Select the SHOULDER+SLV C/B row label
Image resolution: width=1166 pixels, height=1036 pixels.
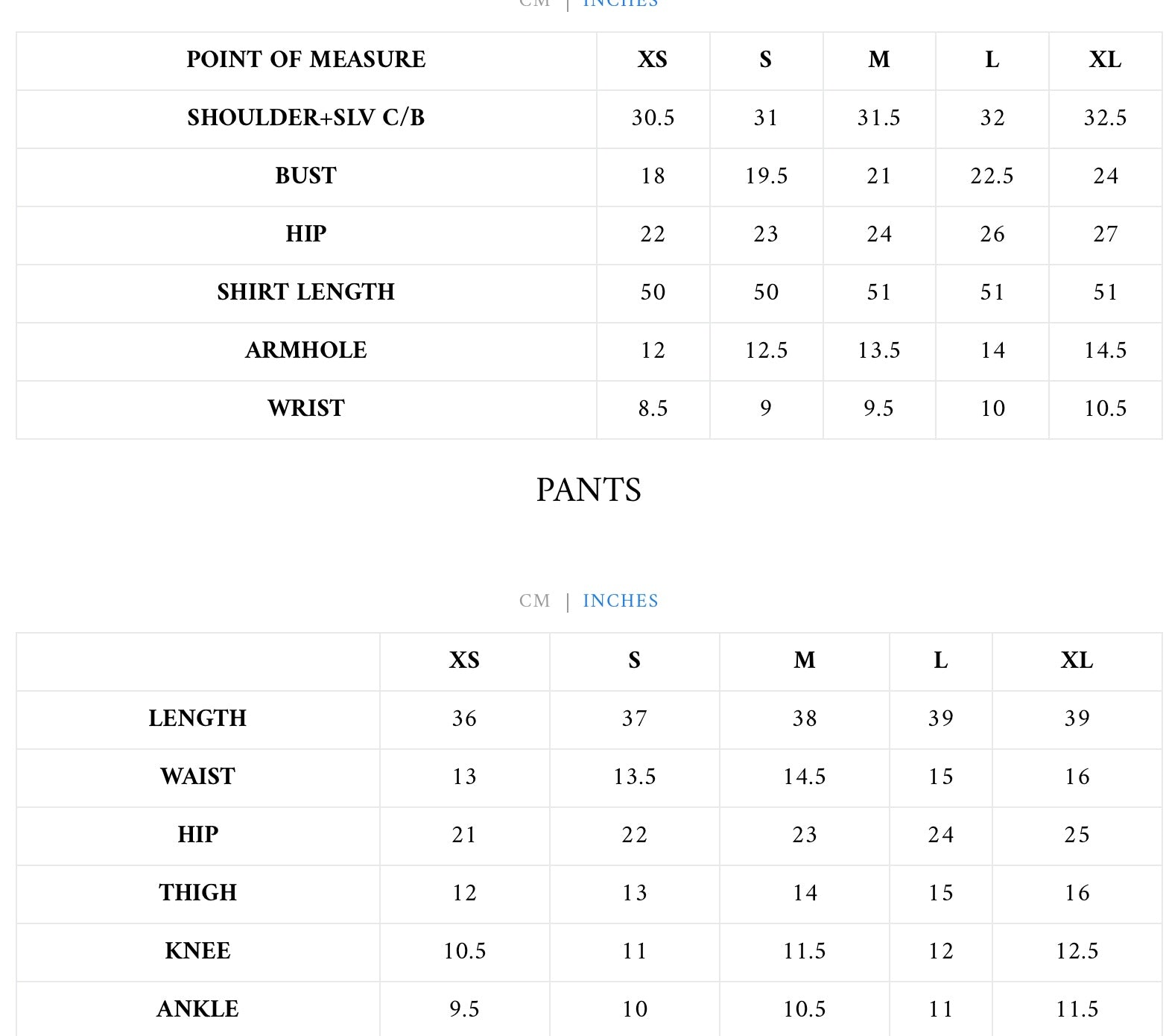pos(305,118)
